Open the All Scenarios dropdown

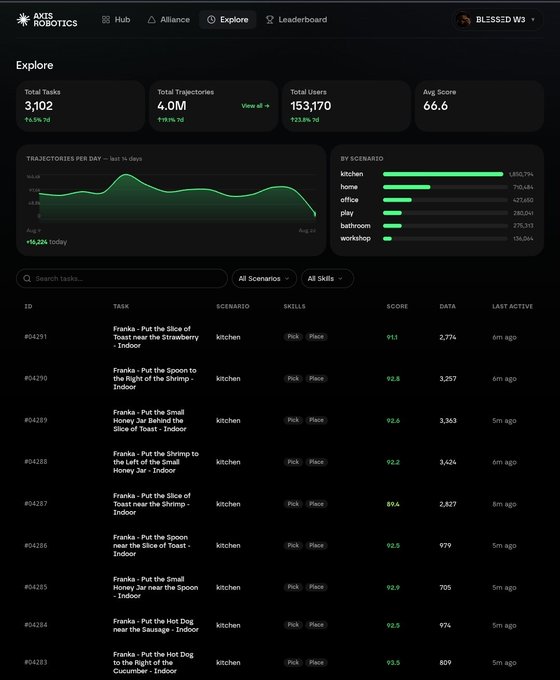(x=264, y=278)
